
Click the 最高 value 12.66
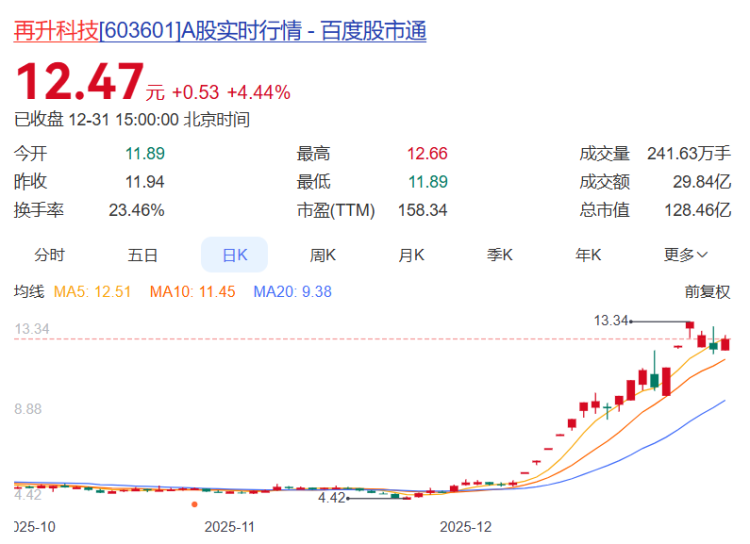(427, 154)
